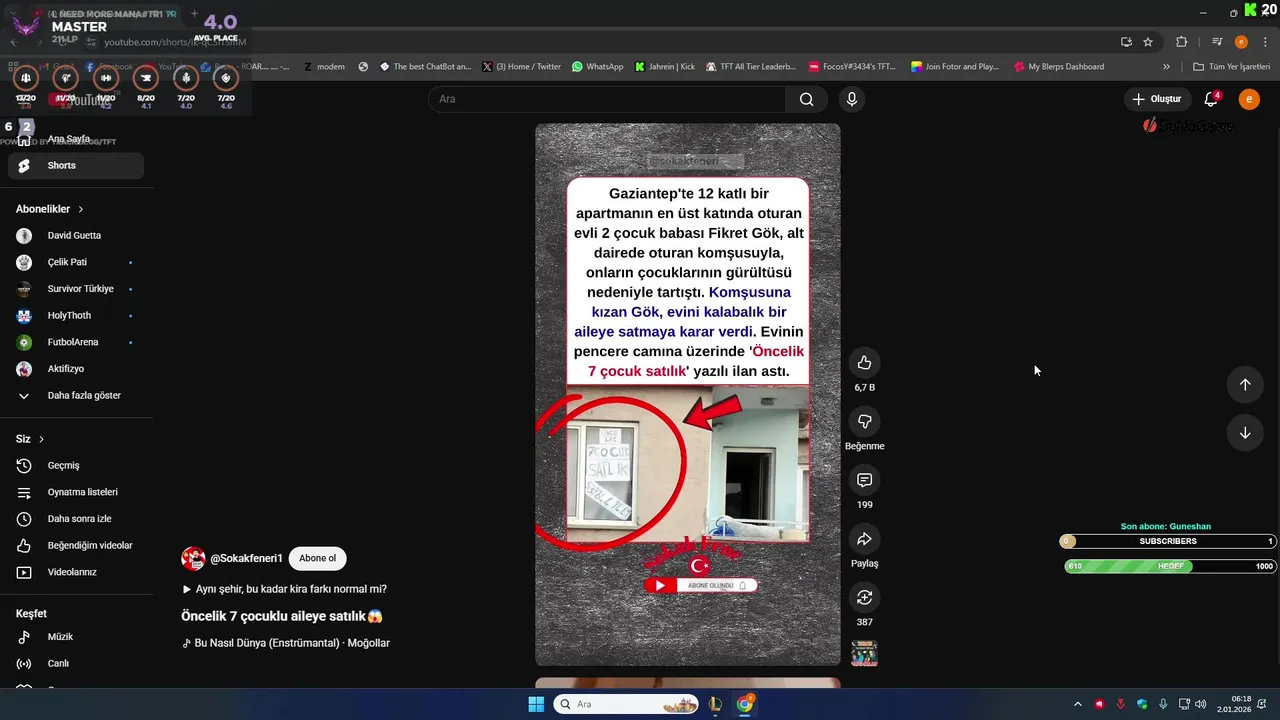
Task: Open the Windows Start button
Action: tap(536, 704)
